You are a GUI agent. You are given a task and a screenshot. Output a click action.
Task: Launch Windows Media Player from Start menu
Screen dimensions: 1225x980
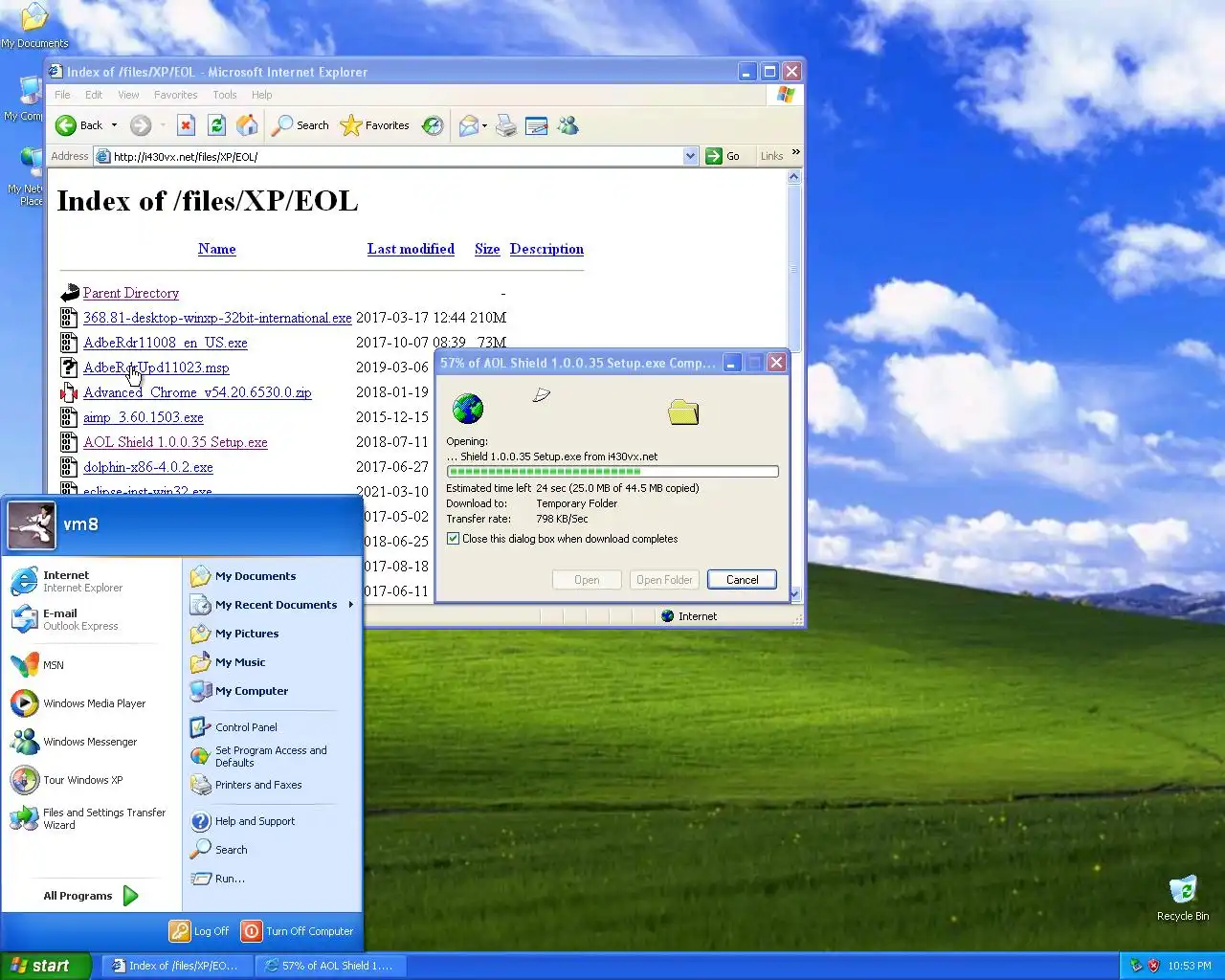(92, 703)
